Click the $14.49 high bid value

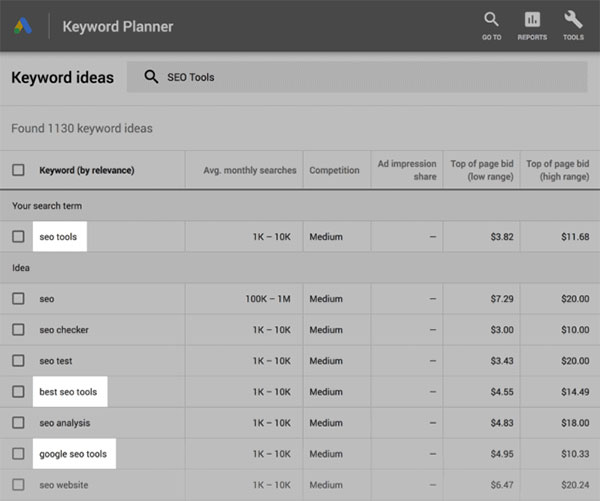point(575,392)
